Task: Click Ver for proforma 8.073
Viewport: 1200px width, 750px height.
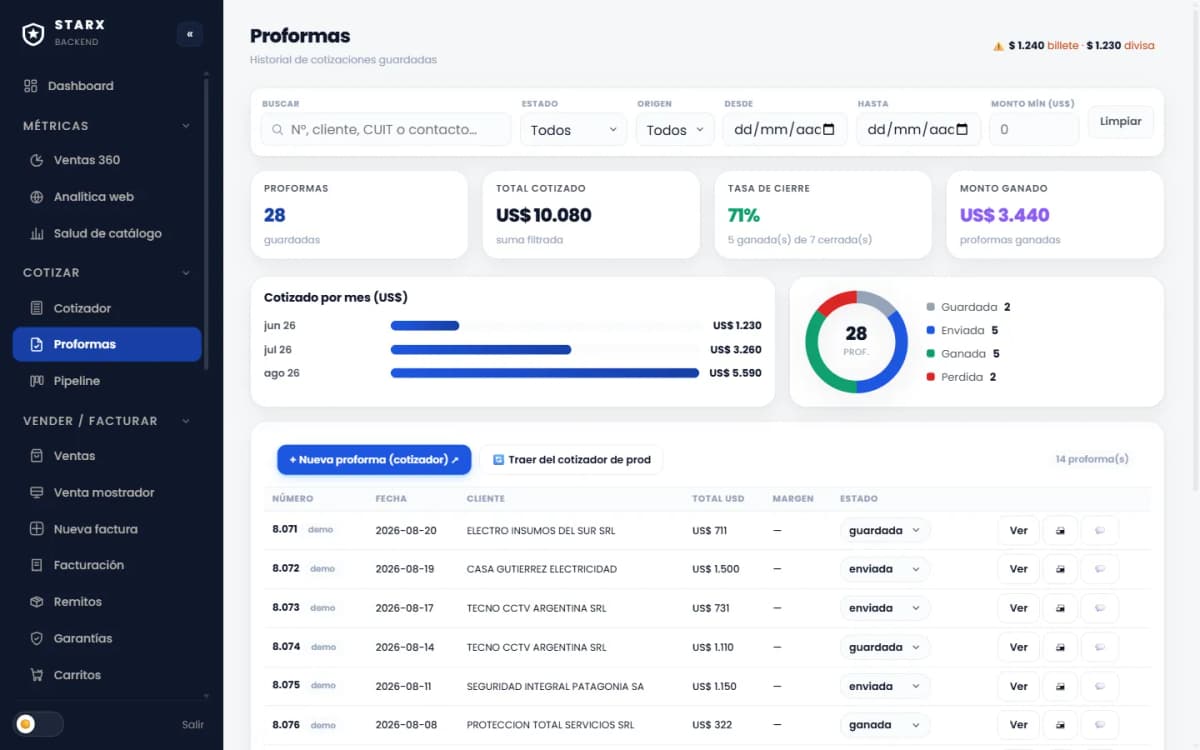Action: click(x=1018, y=608)
